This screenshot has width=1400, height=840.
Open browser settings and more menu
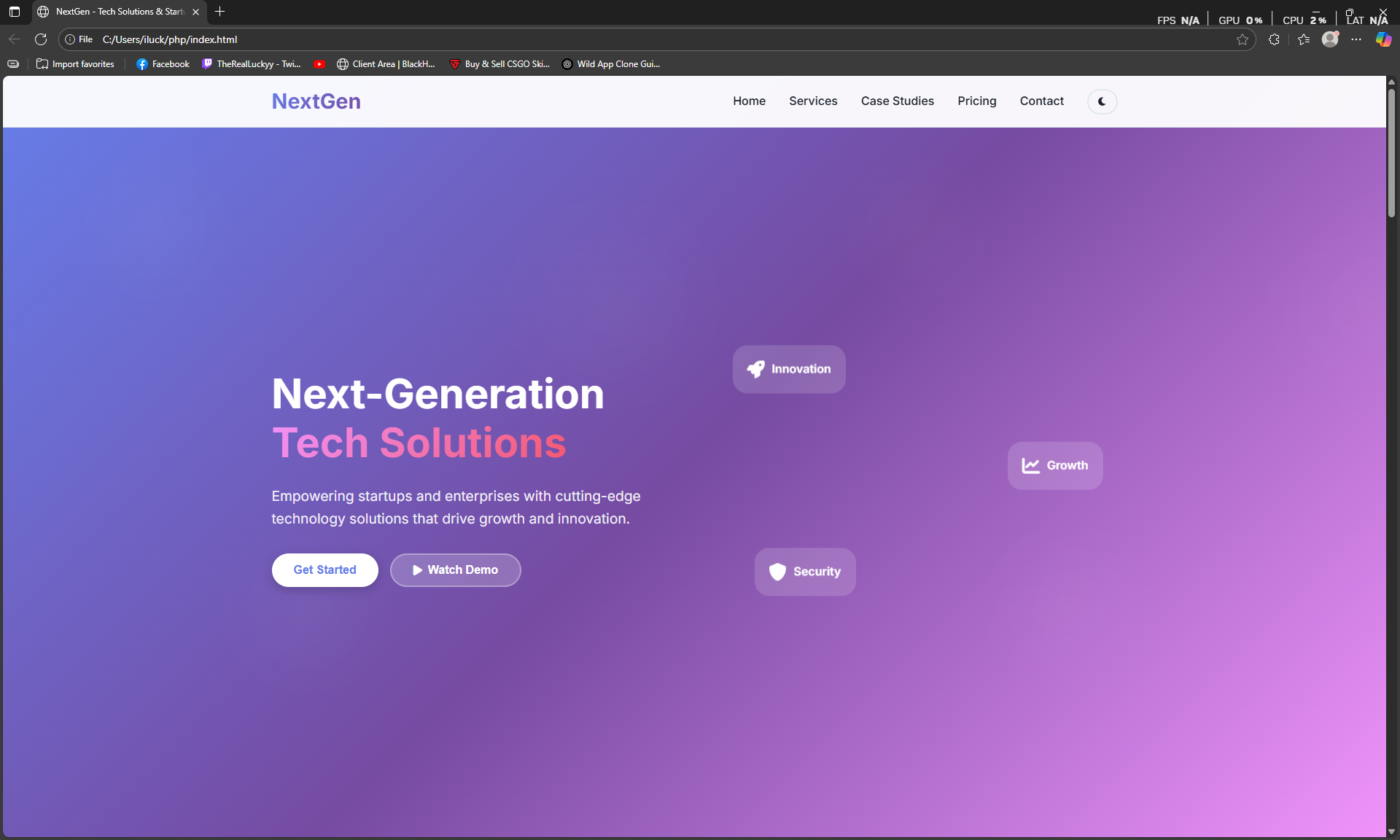pyautogui.click(x=1356, y=39)
